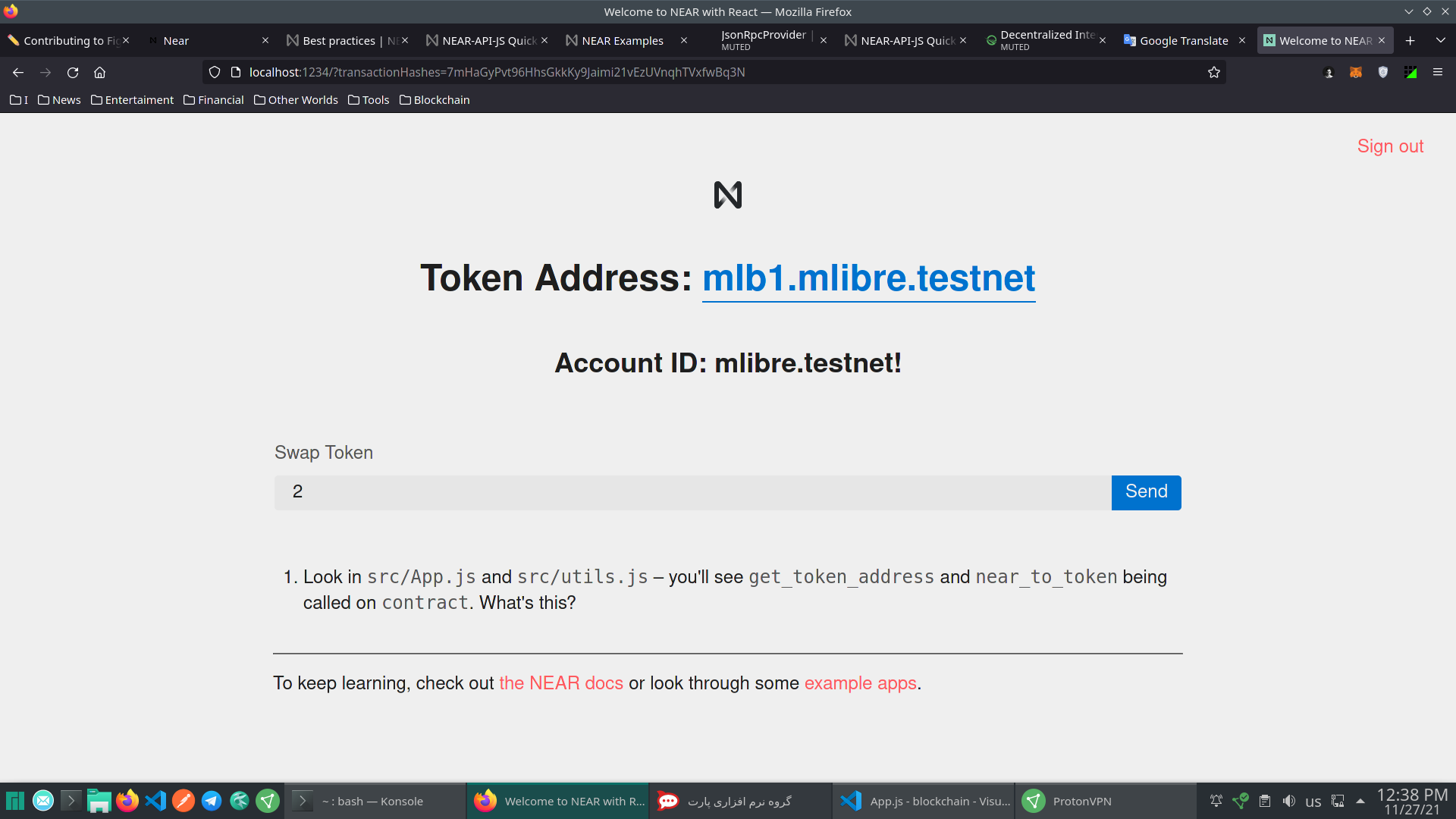
Task: Open the volume control in tray
Action: click(1289, 801)
